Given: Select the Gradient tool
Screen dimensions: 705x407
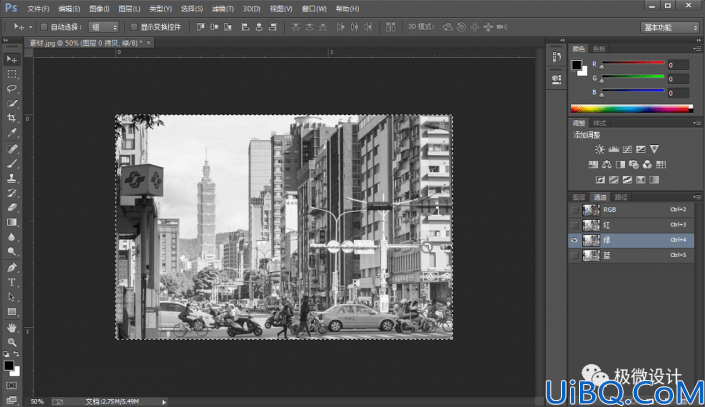Looking at the screenshot, I should pos(12,222).
